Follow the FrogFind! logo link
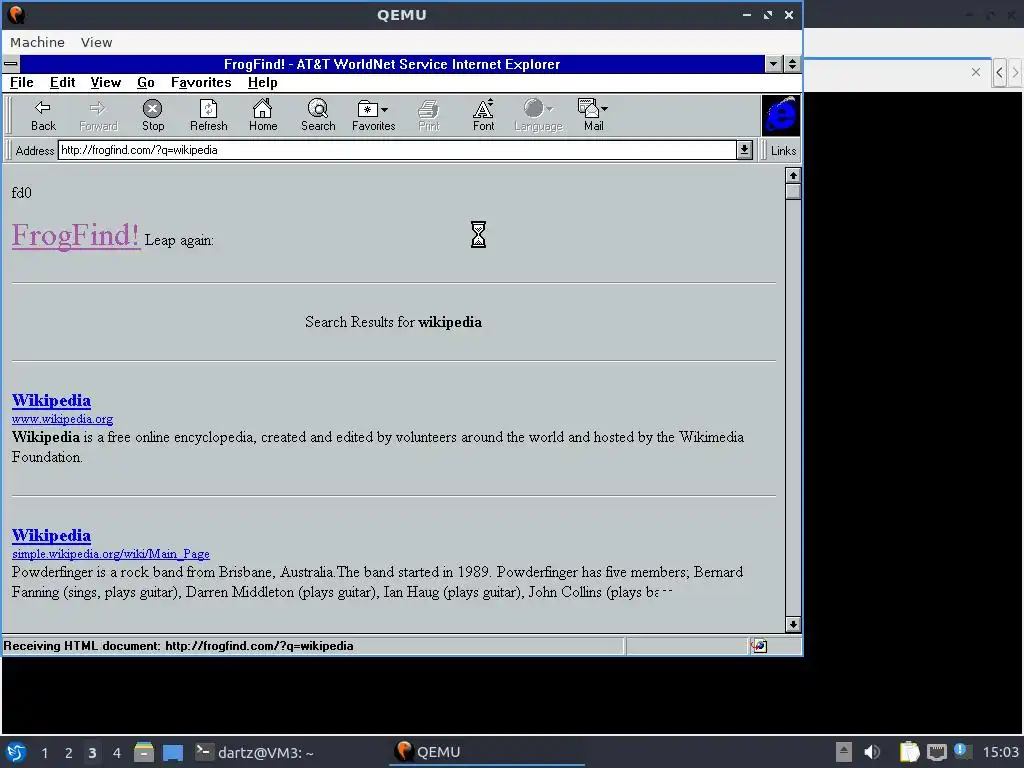The height and width of the screenshot is (768, 1024). point(76,235)
